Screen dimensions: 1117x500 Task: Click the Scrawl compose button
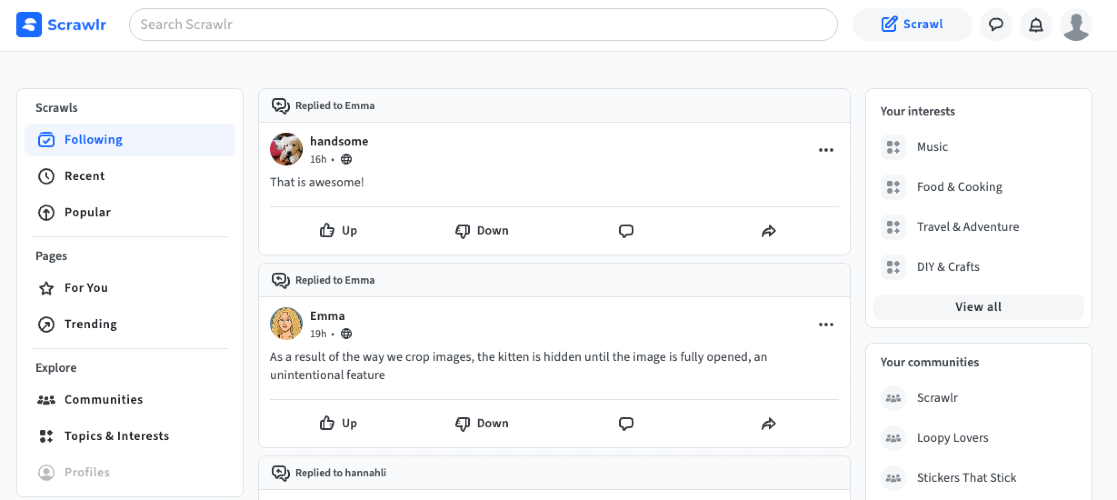point(912,25)
